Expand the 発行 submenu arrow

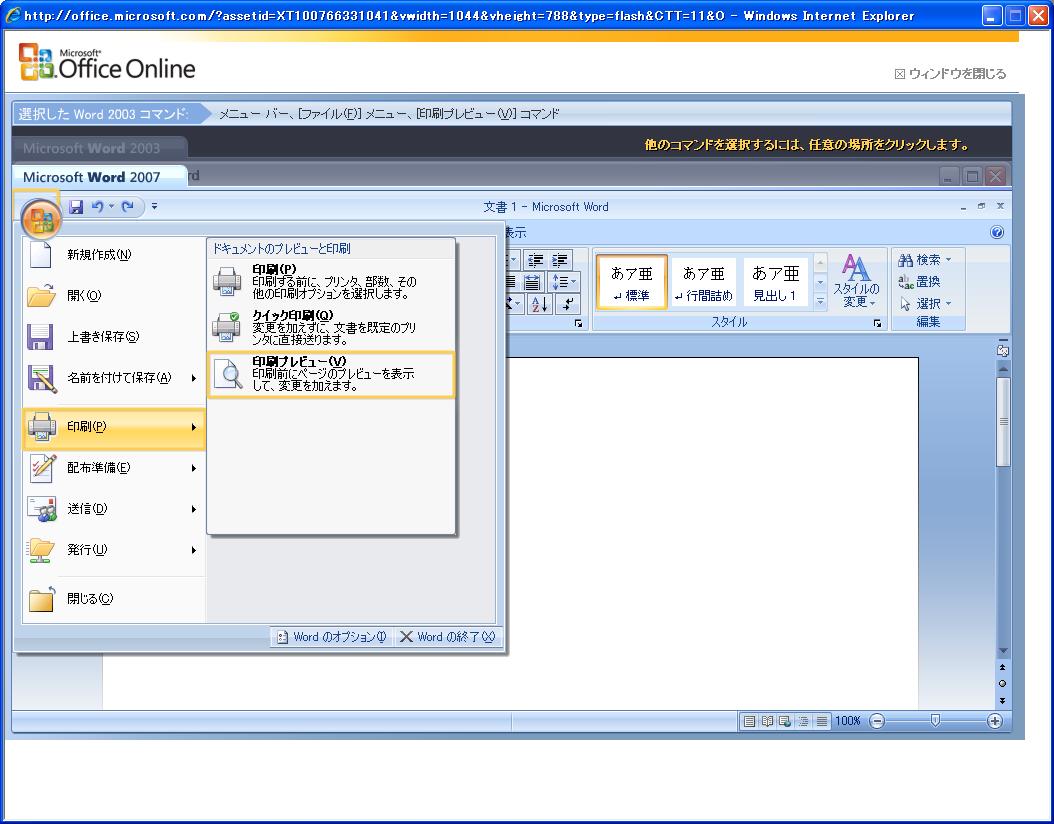(x=194, y=550)
